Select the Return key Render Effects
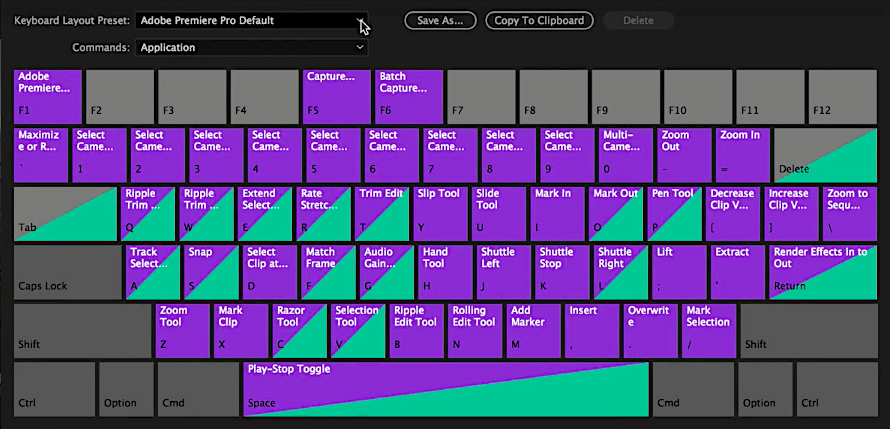 [x=823, y=272]
